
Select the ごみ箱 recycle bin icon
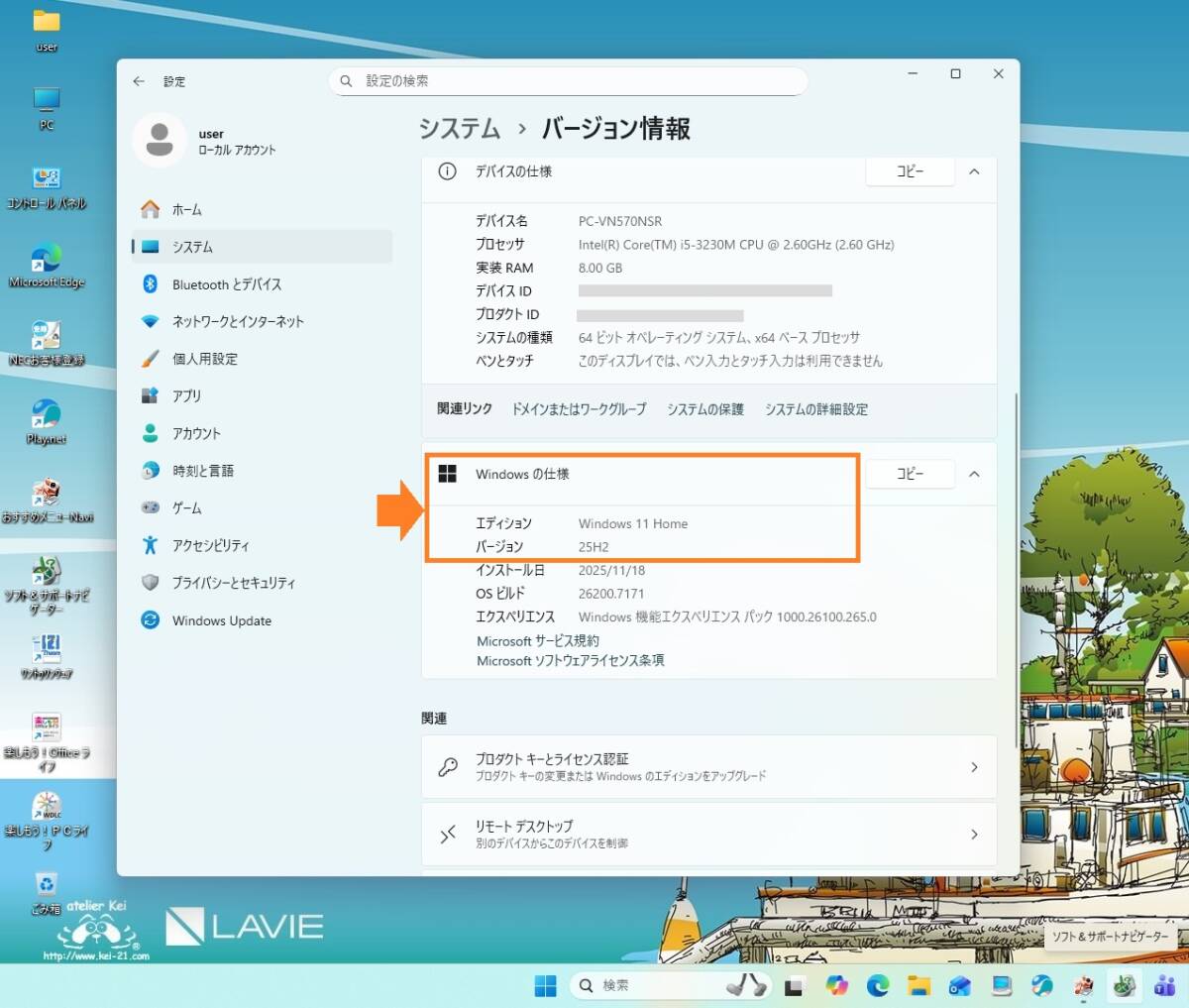tap(47, 893)
